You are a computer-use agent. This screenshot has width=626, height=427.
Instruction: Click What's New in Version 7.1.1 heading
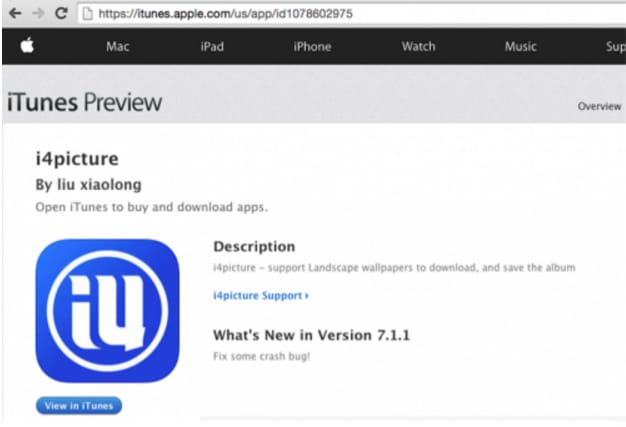(x=311, y=335)
